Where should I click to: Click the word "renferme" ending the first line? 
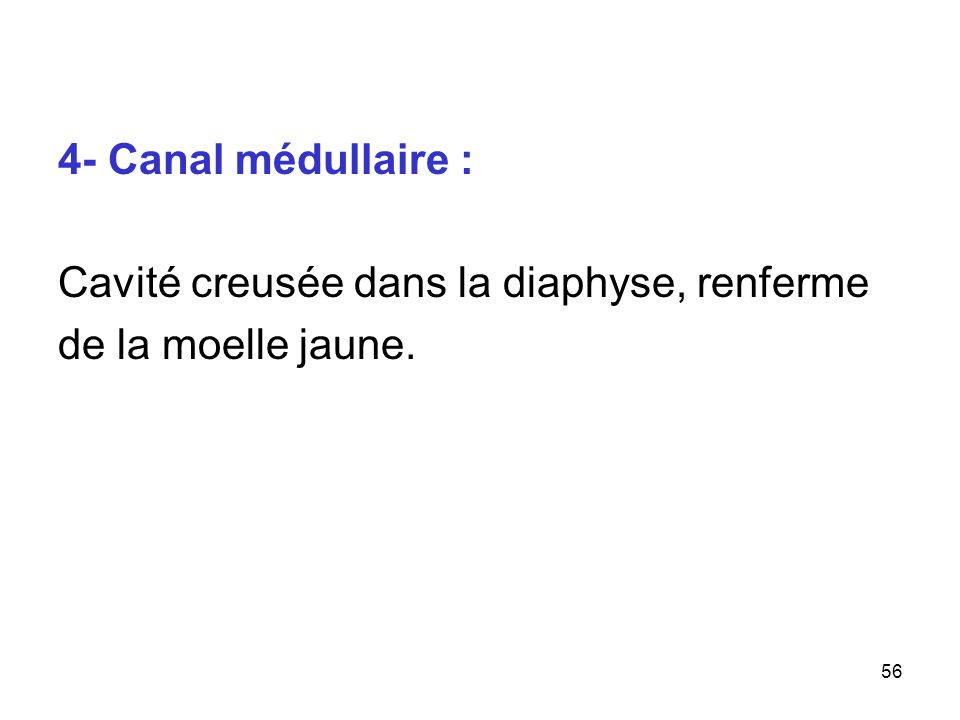point(783,283)
